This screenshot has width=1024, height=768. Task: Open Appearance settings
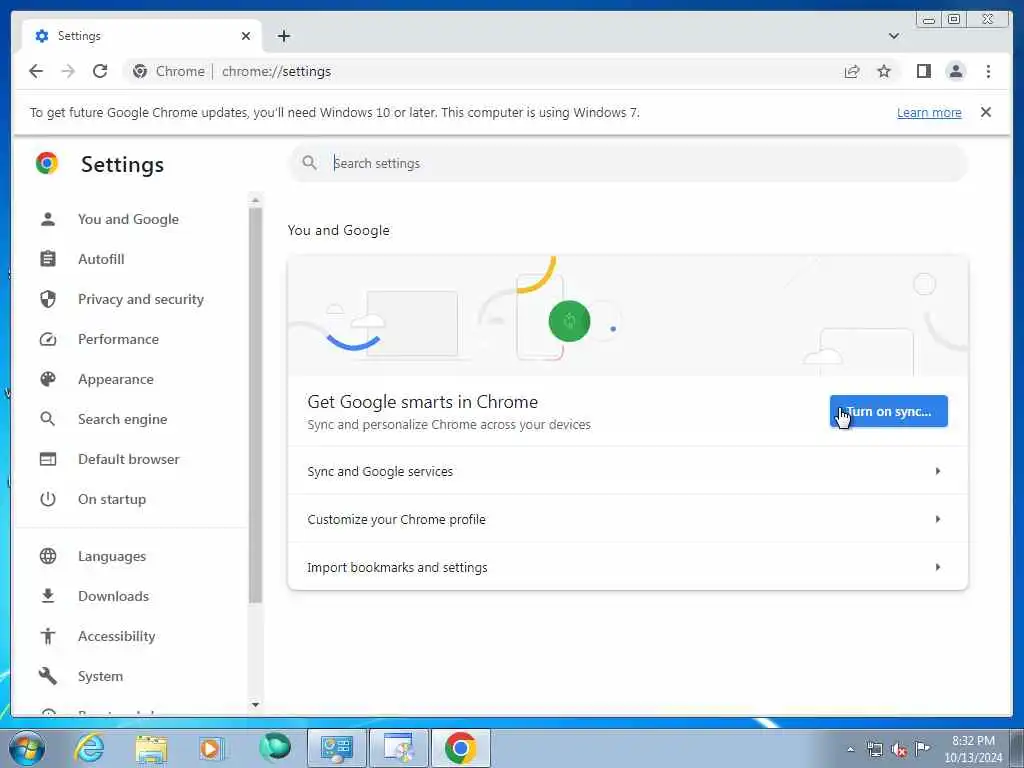[x=116, y=379]
